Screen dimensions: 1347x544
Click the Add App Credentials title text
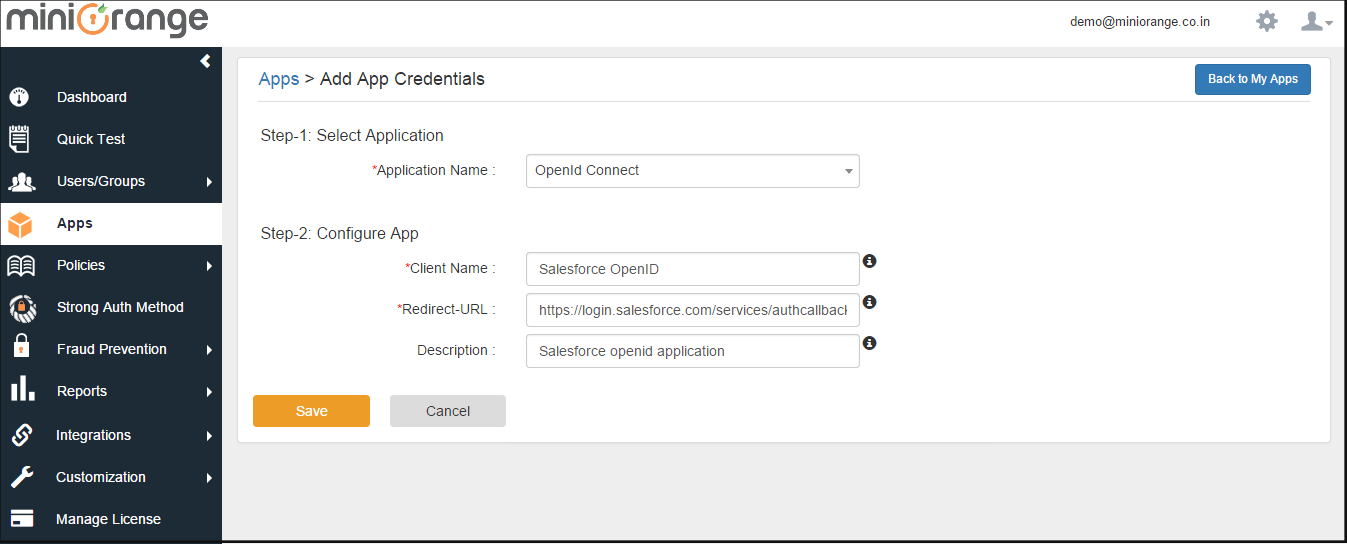(402, 79)
